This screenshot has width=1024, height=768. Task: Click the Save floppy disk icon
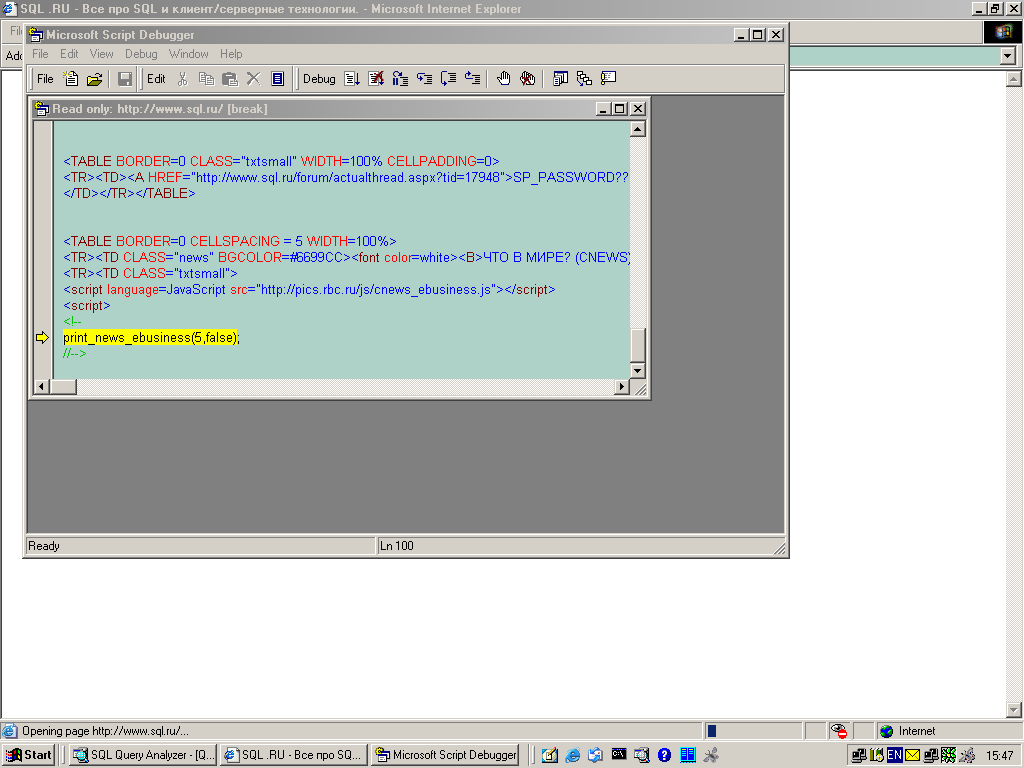125,79
